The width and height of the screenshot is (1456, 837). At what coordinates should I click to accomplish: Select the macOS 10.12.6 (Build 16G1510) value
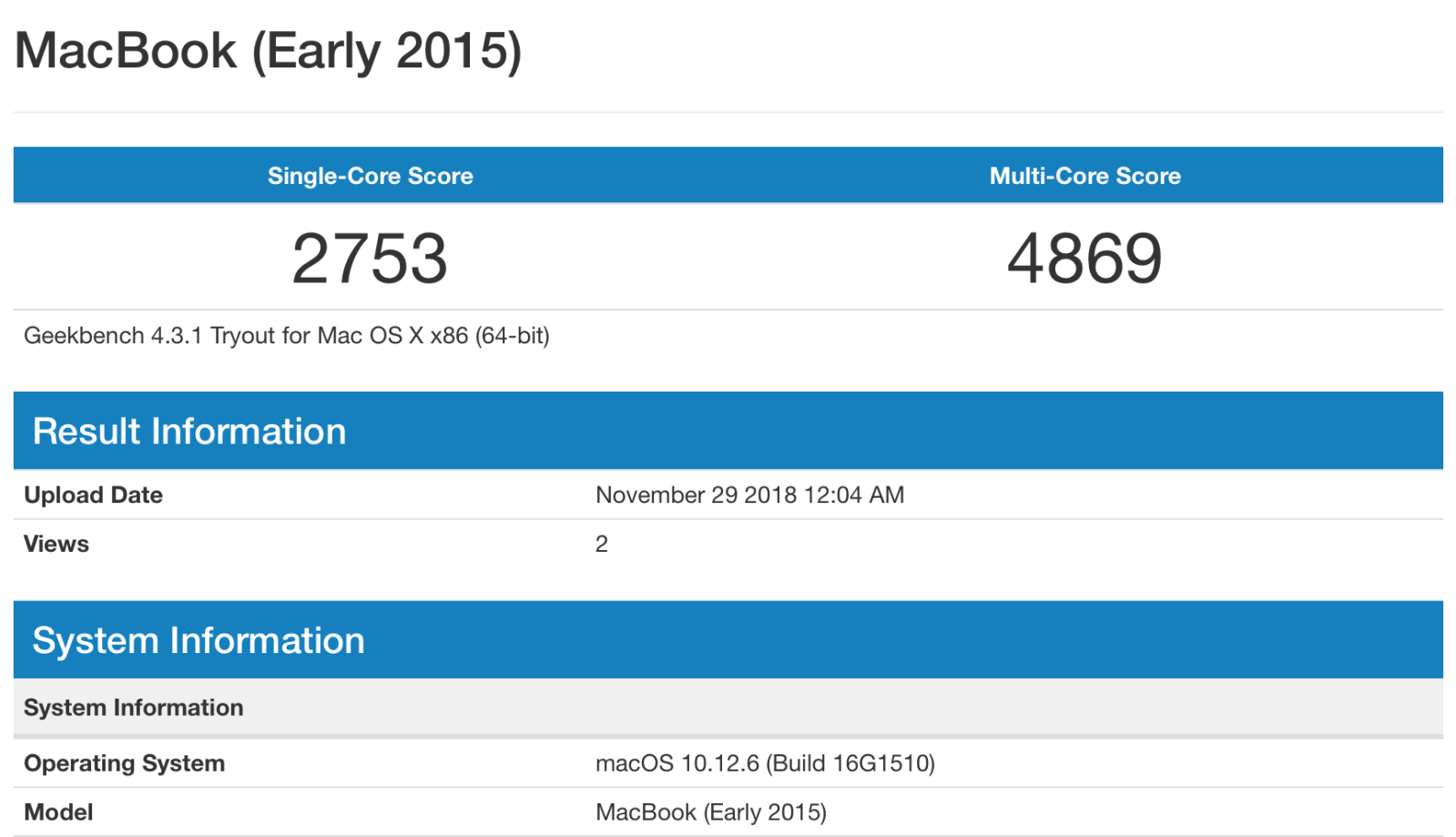[x=765, y=763]
